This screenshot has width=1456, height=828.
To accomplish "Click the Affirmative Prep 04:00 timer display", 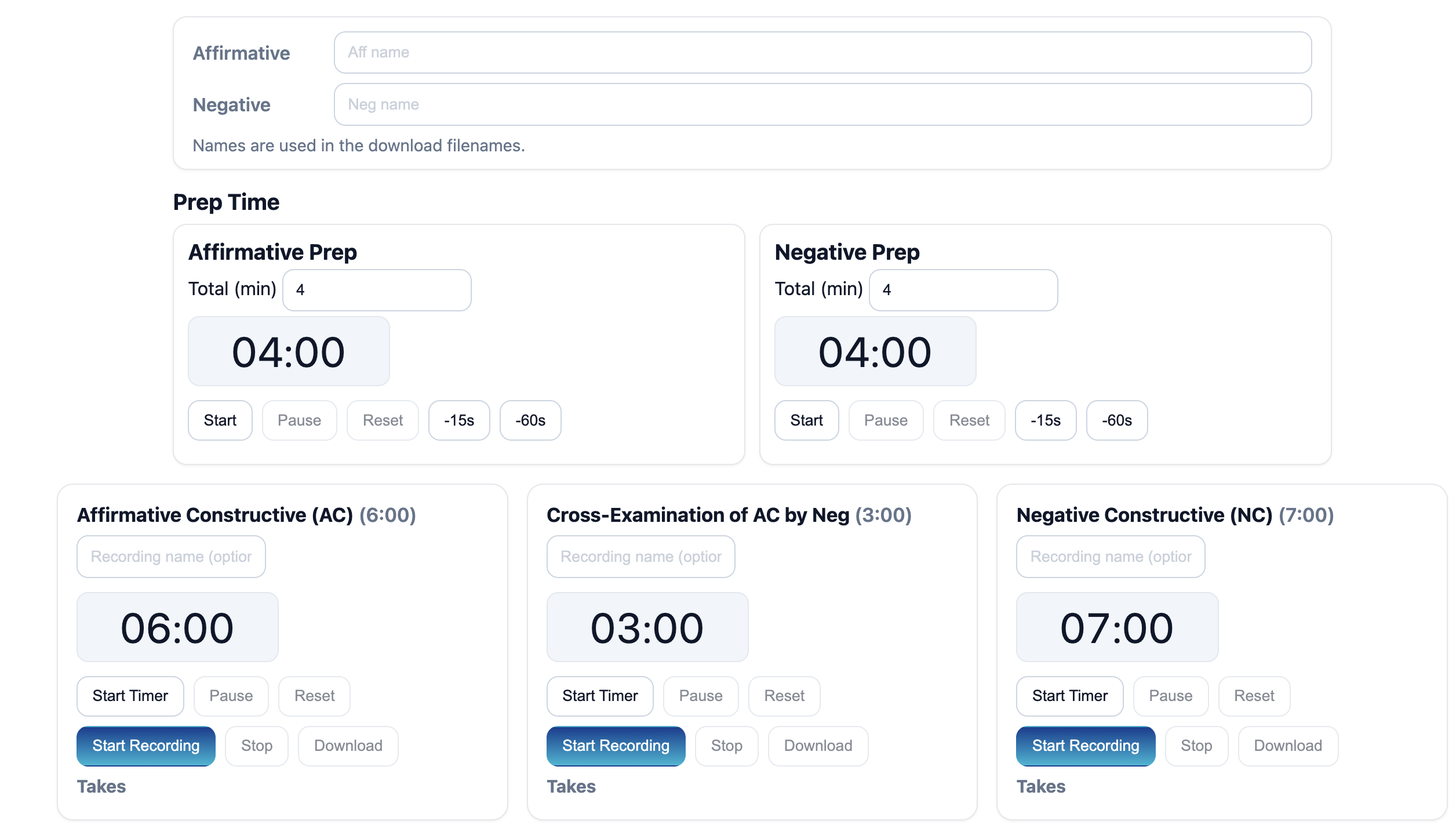I will pos(288,351).
